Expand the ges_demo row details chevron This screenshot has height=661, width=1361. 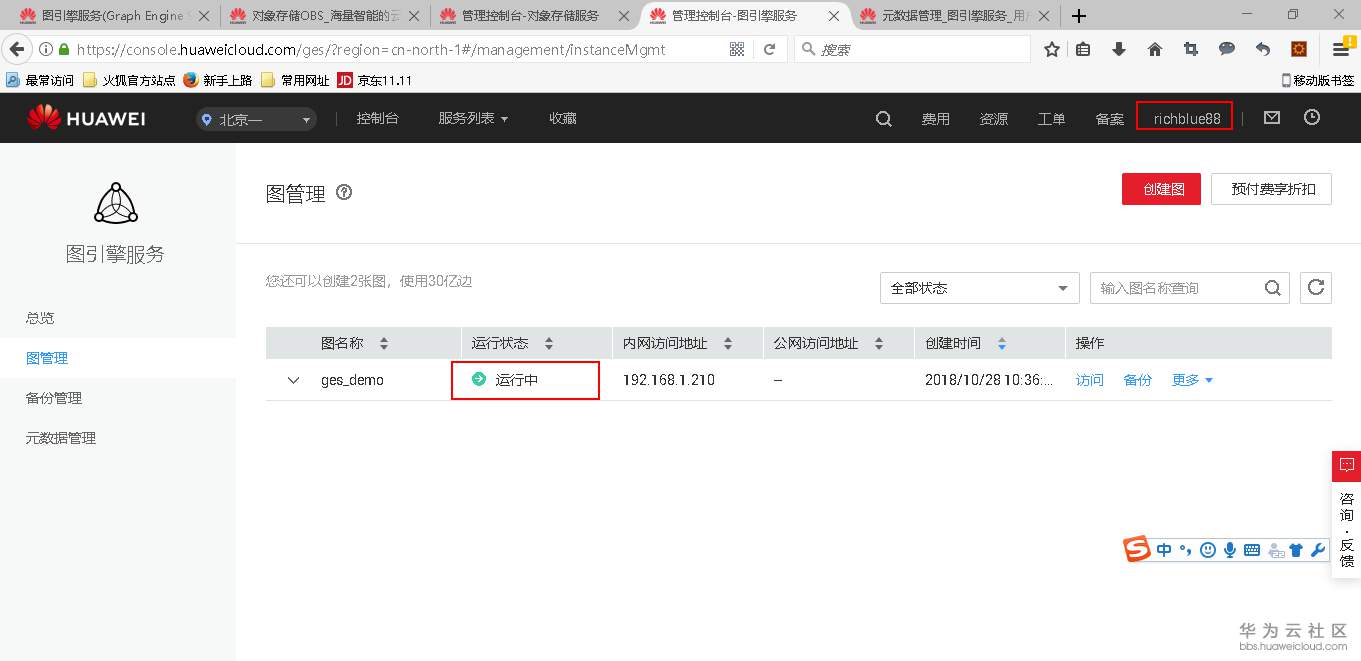(x=293, y=380)
